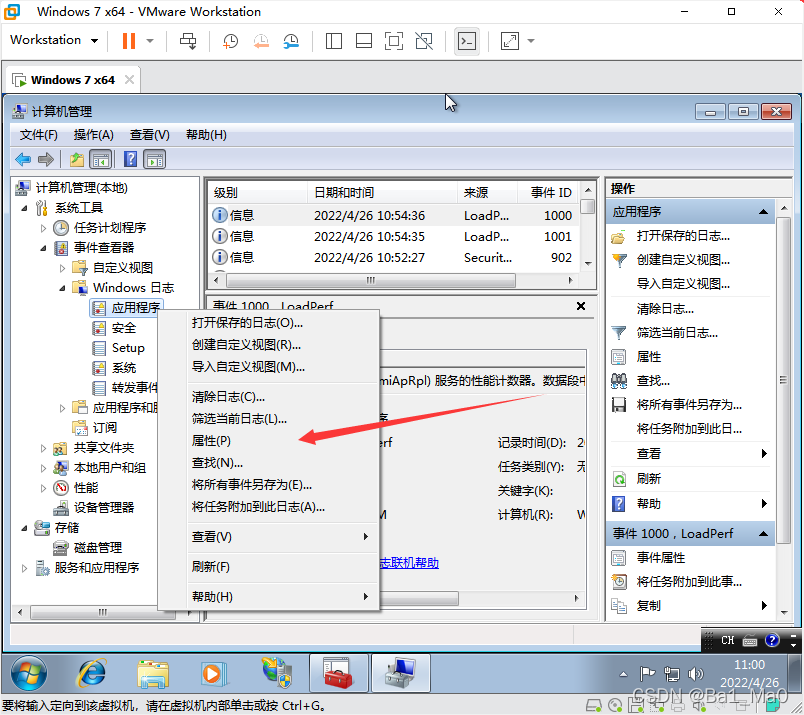Click Action Center flag icon in tray

pos(648,673)
